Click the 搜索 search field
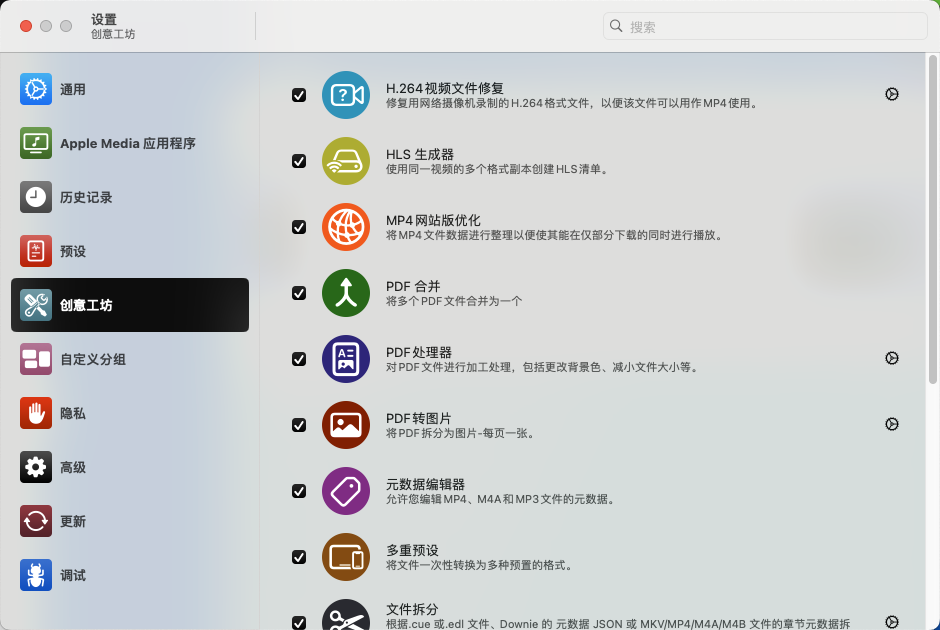Viewport: 940px width, 630px height. (x=764, y=26)
